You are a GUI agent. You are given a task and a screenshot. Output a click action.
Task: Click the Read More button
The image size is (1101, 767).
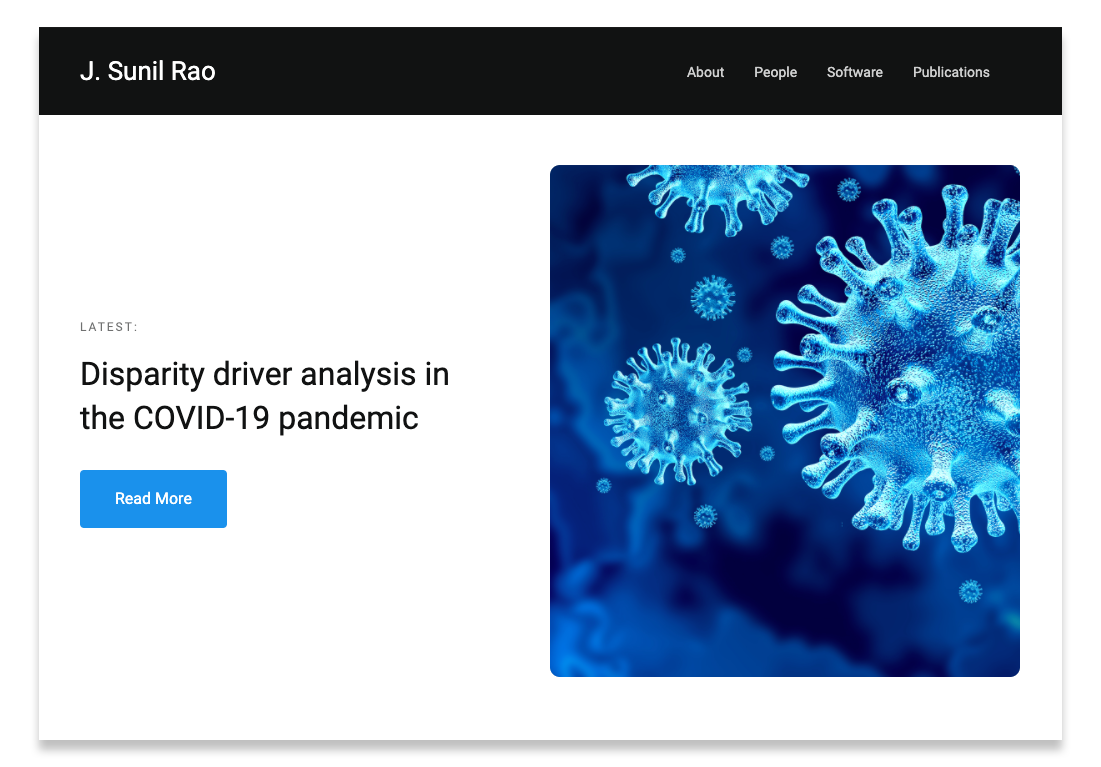[153, 499]
